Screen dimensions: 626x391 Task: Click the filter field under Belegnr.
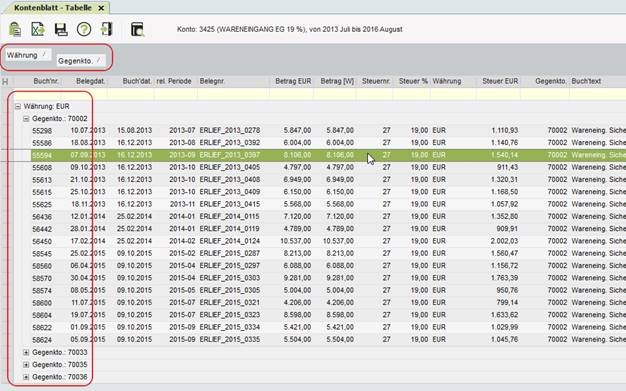pos(233,94)
